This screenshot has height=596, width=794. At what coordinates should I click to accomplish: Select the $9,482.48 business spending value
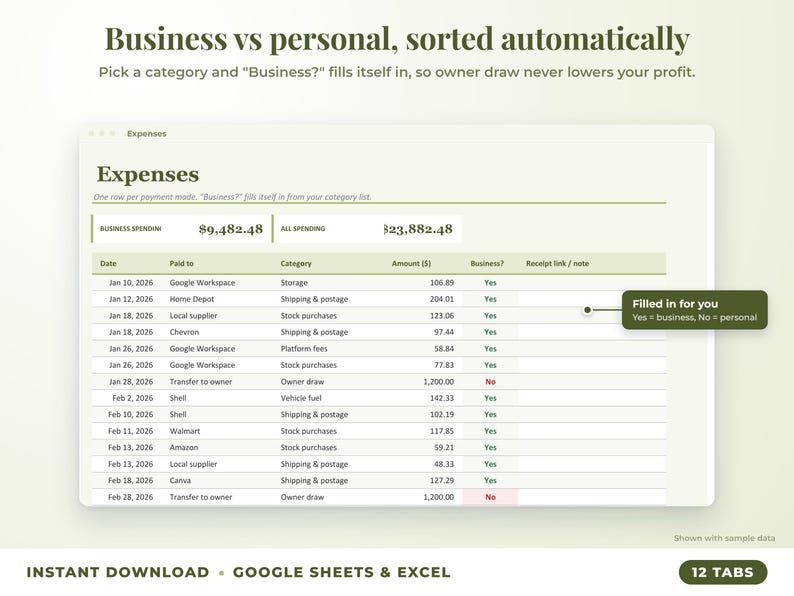point(231,229)
